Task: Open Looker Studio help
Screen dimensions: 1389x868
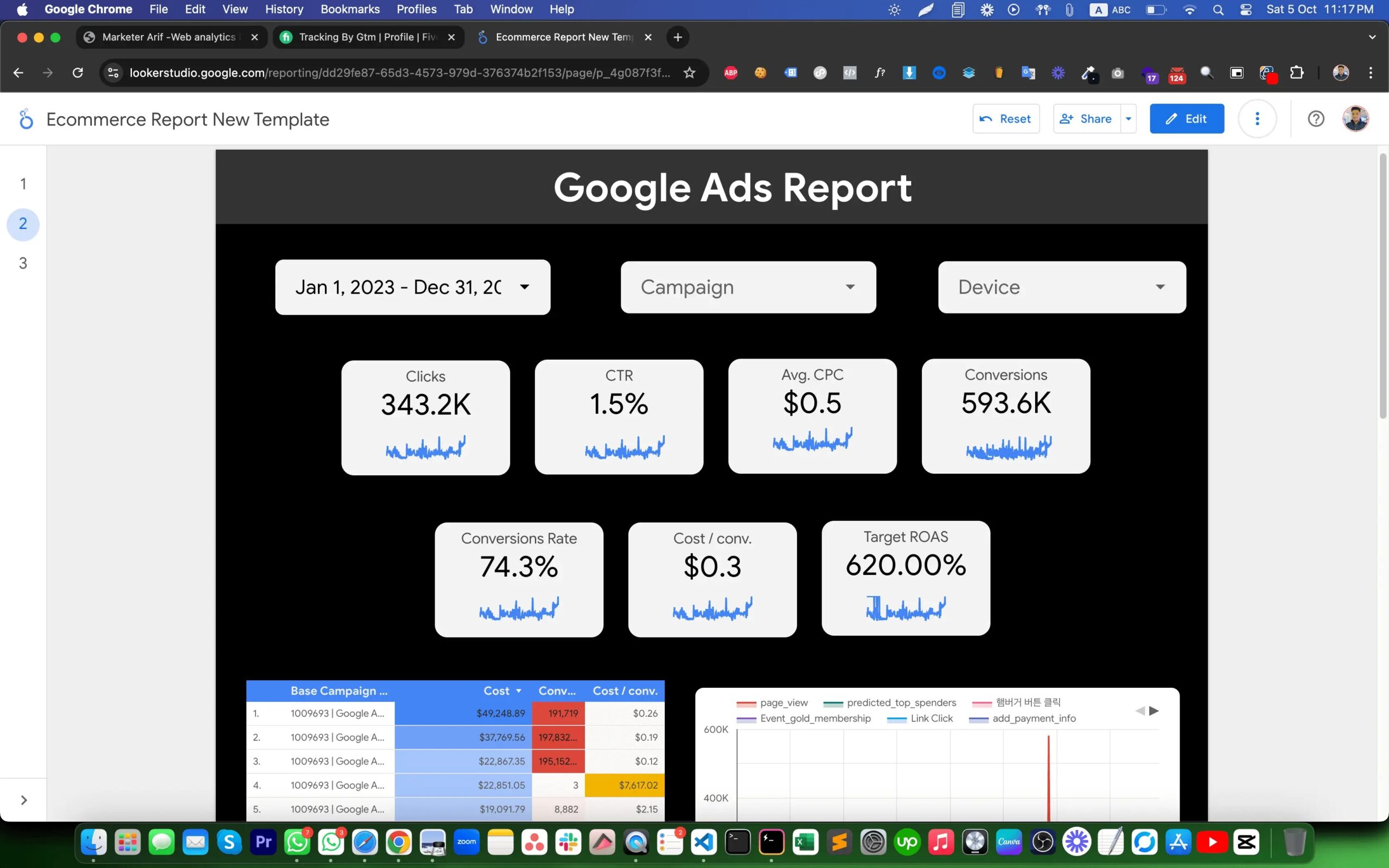Action: (1316, 119)
